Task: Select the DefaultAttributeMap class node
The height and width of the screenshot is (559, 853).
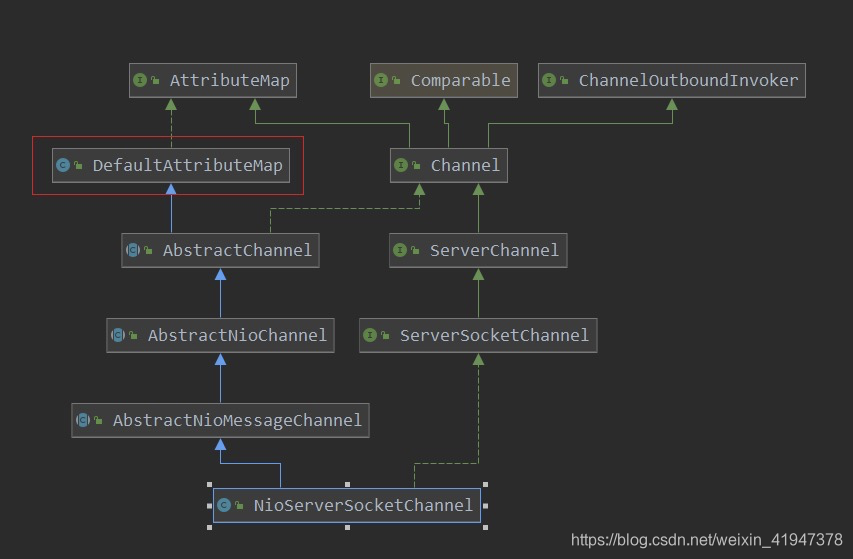Action: pos(187,165)
